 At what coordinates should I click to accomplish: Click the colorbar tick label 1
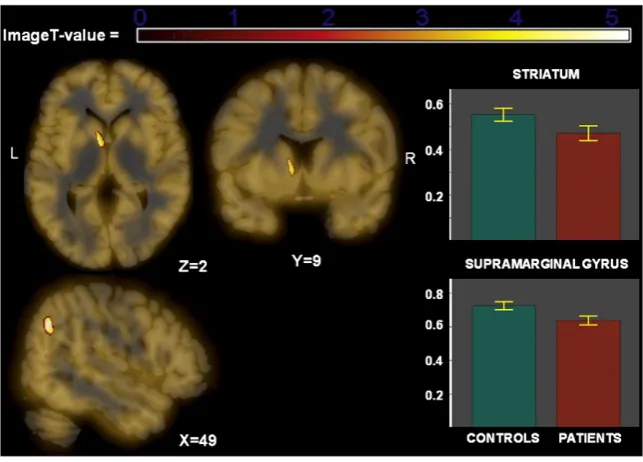234,17
